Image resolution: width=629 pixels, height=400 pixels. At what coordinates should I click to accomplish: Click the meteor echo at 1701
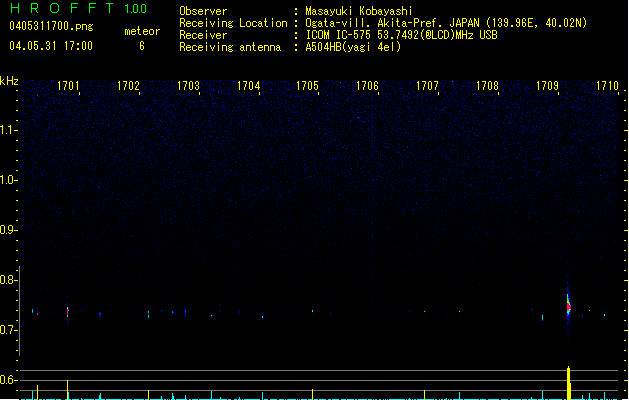point(67,311)
